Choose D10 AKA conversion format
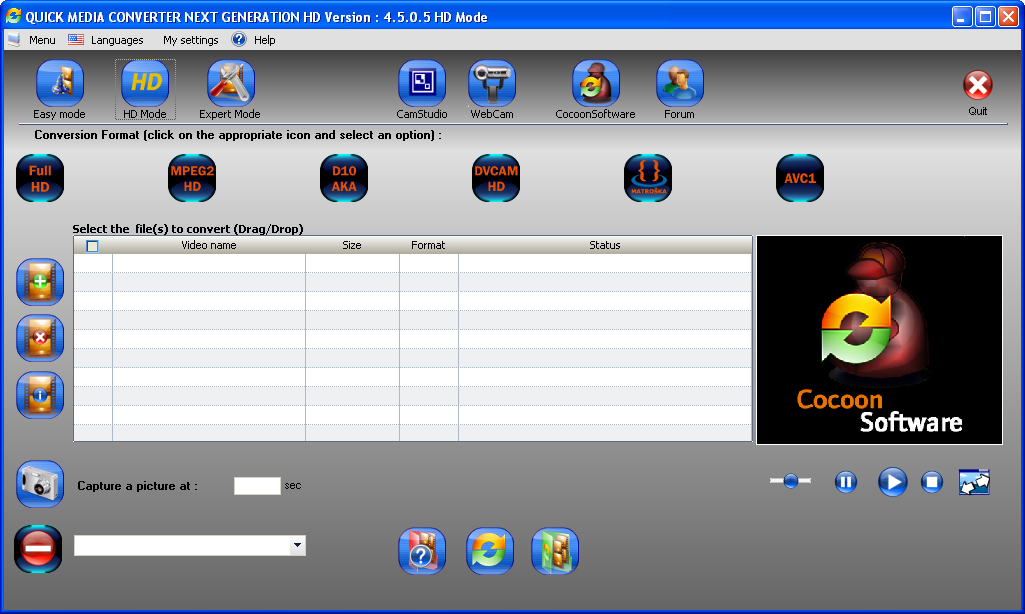This screenshot has width=1025, height=614. point(344,178)
